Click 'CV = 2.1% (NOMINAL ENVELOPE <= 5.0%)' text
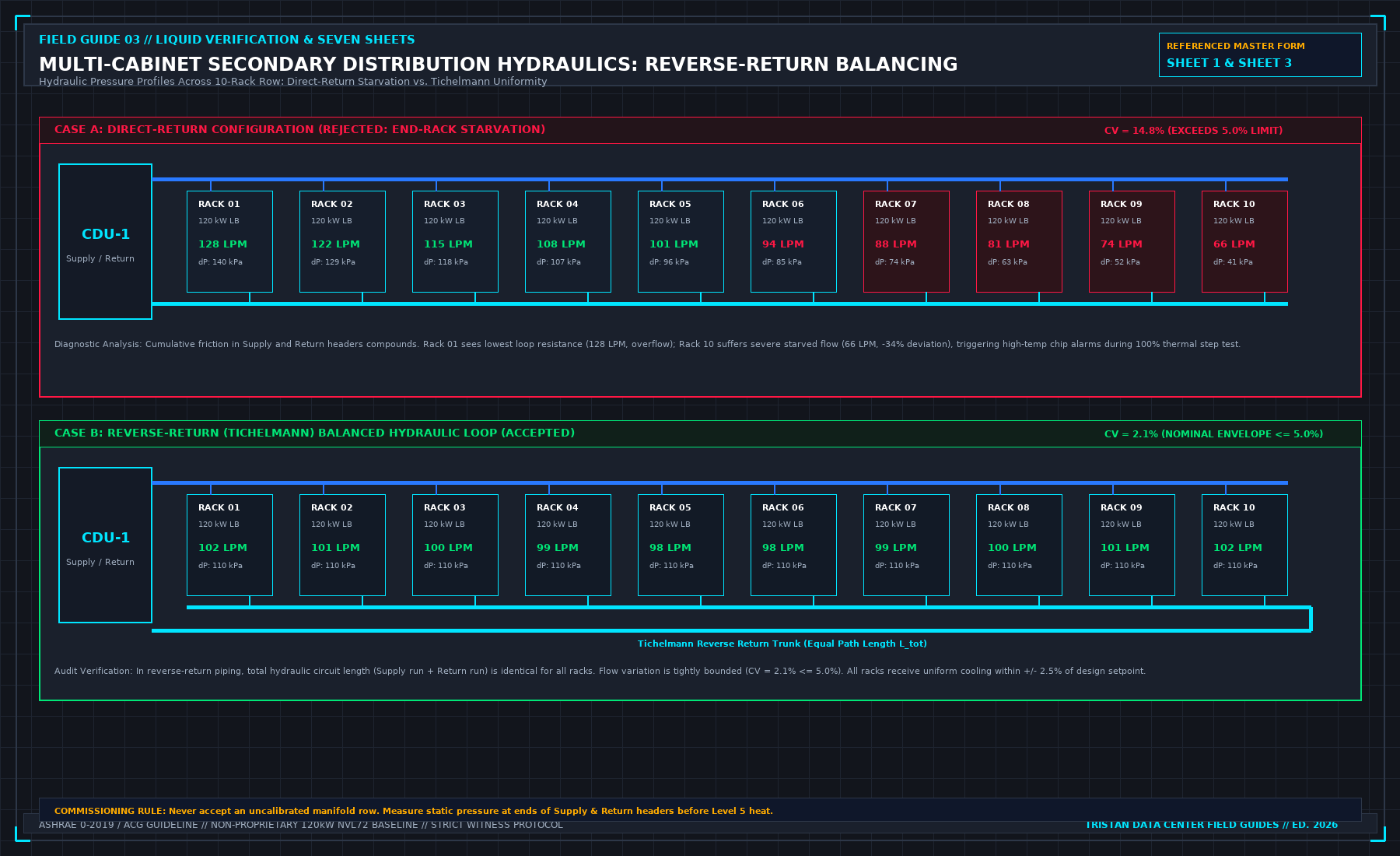The image size is (1400, 856). click(x=1213, y=434)
